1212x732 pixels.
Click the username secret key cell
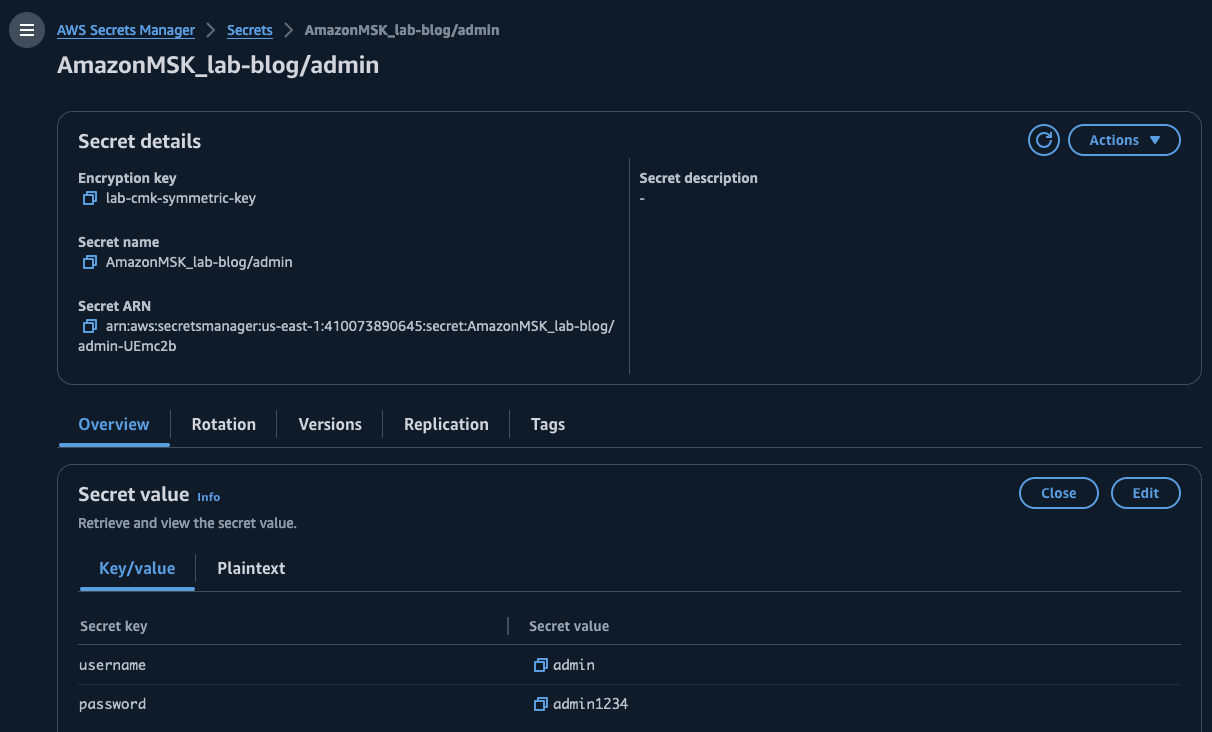[112, 665]
